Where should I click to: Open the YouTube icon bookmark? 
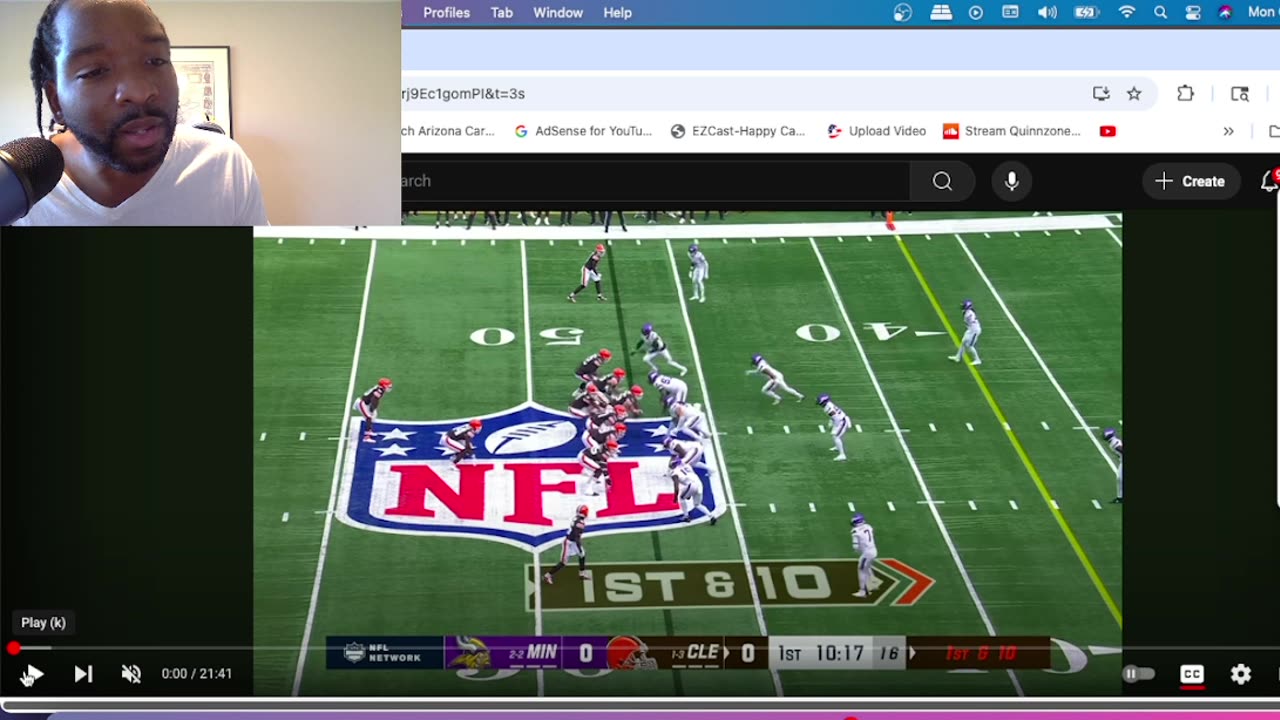(1107, 131)
